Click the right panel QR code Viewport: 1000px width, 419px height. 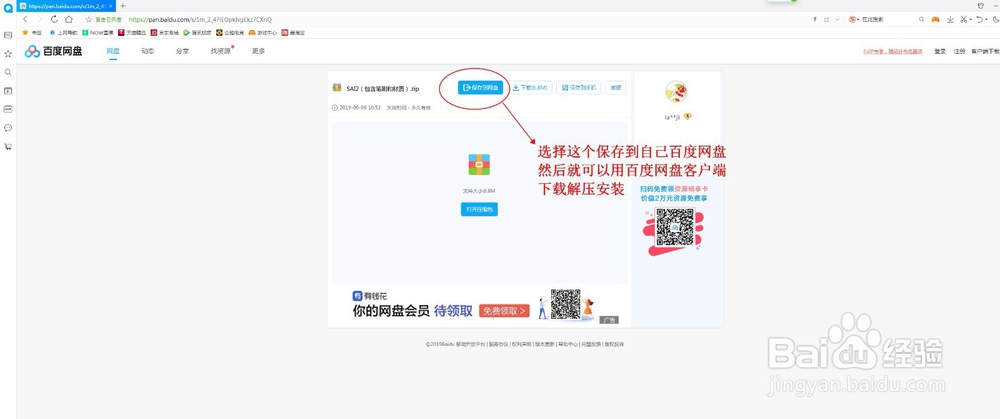click(x=675, y=228)
